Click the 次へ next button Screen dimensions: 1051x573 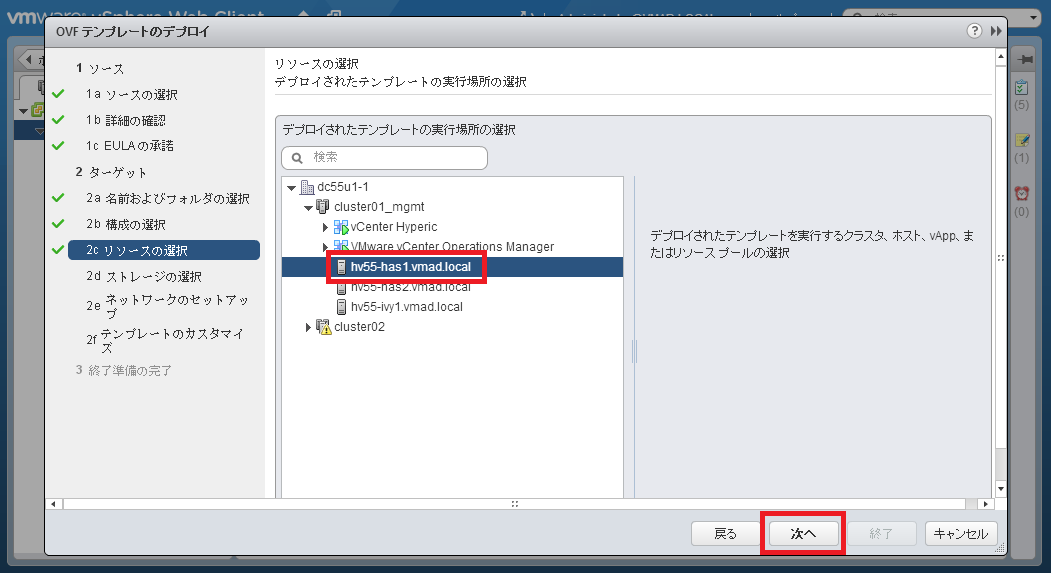coord(803,534)
